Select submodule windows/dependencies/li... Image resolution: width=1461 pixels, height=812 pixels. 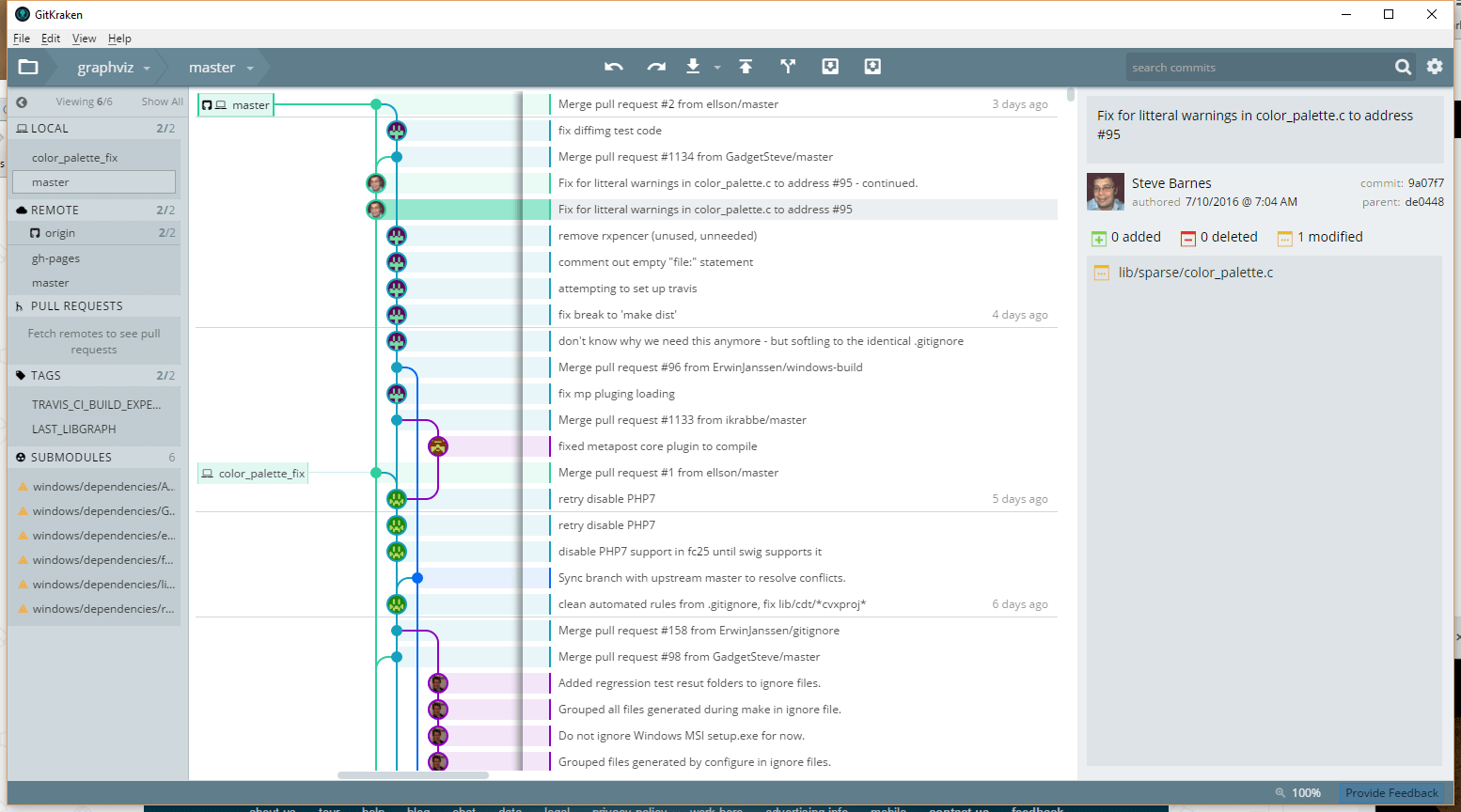click(96, 585)
